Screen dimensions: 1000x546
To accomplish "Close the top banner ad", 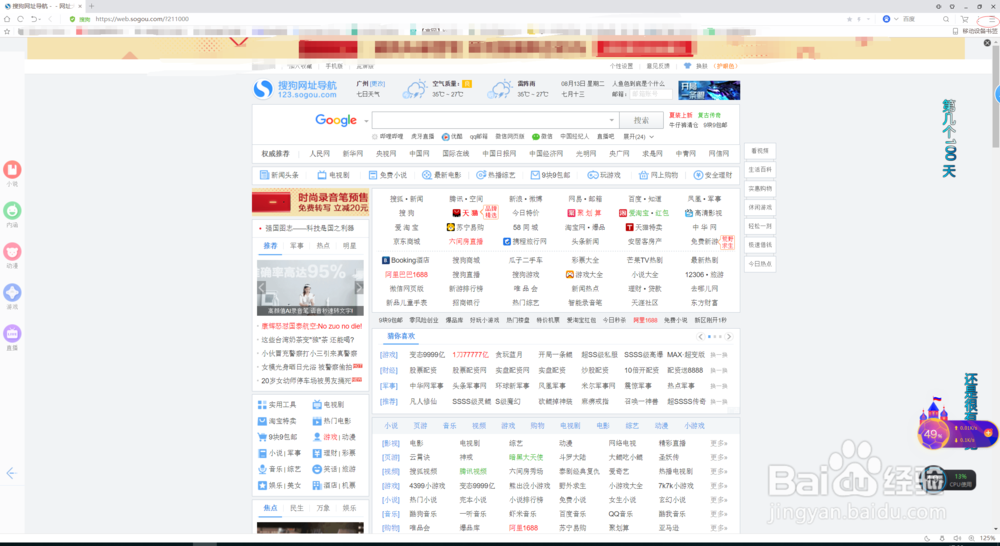I will click(987, 43).
